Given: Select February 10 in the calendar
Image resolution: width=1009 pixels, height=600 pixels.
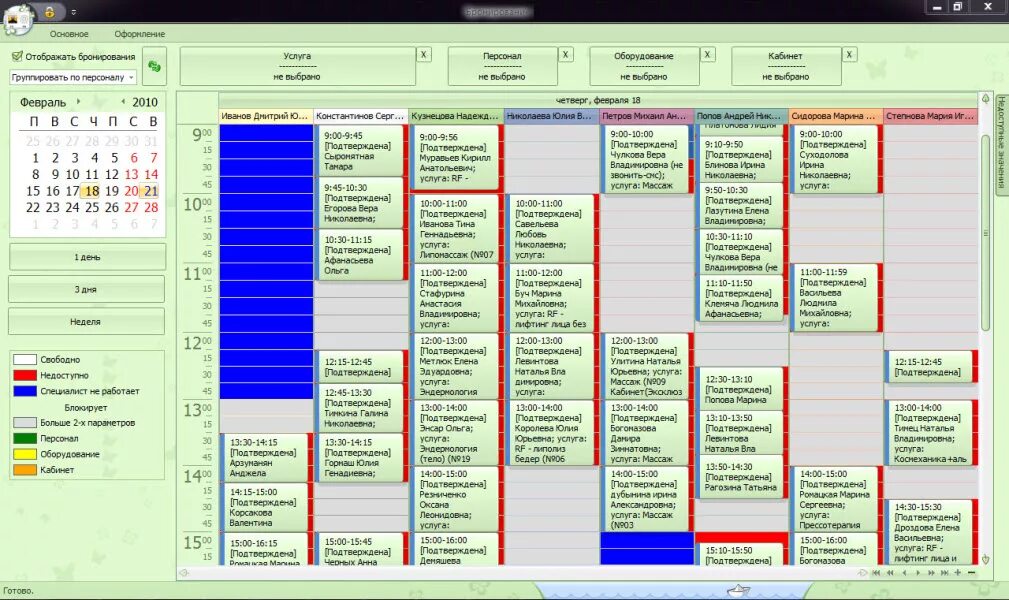Looking at the screenshot, I should [x=72, y=174].
